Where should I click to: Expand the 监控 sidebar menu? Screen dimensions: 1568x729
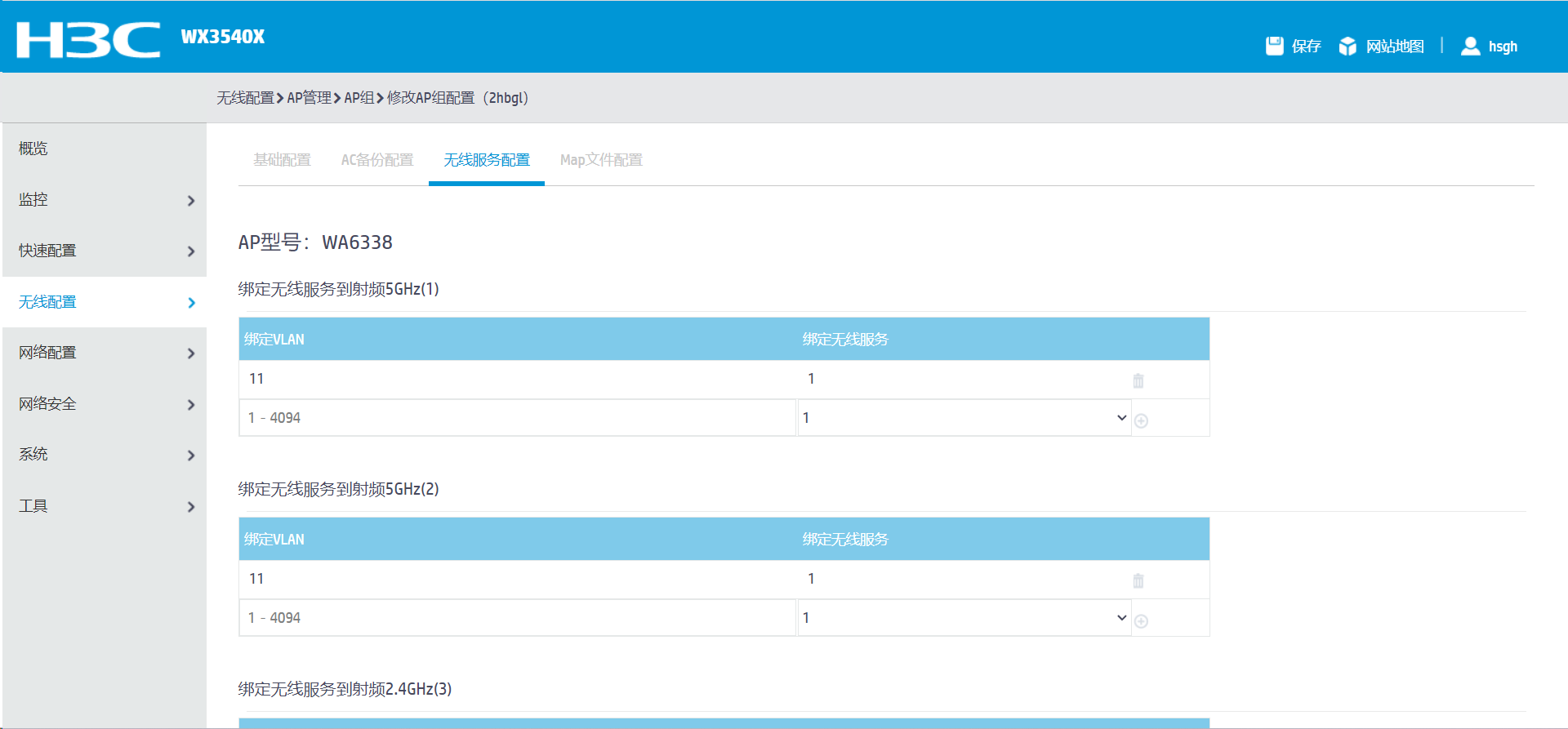point(105,200)
